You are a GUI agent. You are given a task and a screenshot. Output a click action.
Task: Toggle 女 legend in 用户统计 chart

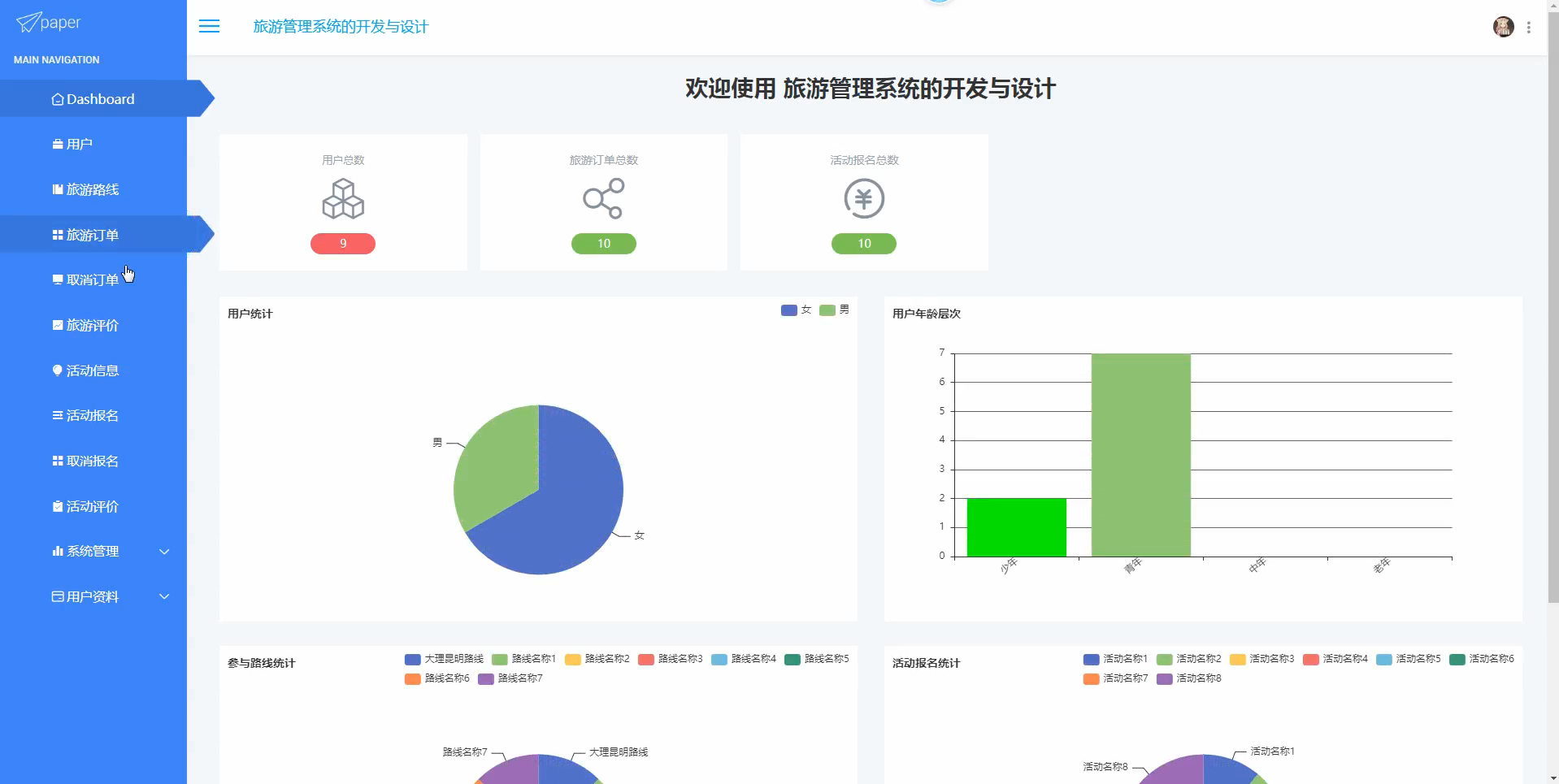797,310
